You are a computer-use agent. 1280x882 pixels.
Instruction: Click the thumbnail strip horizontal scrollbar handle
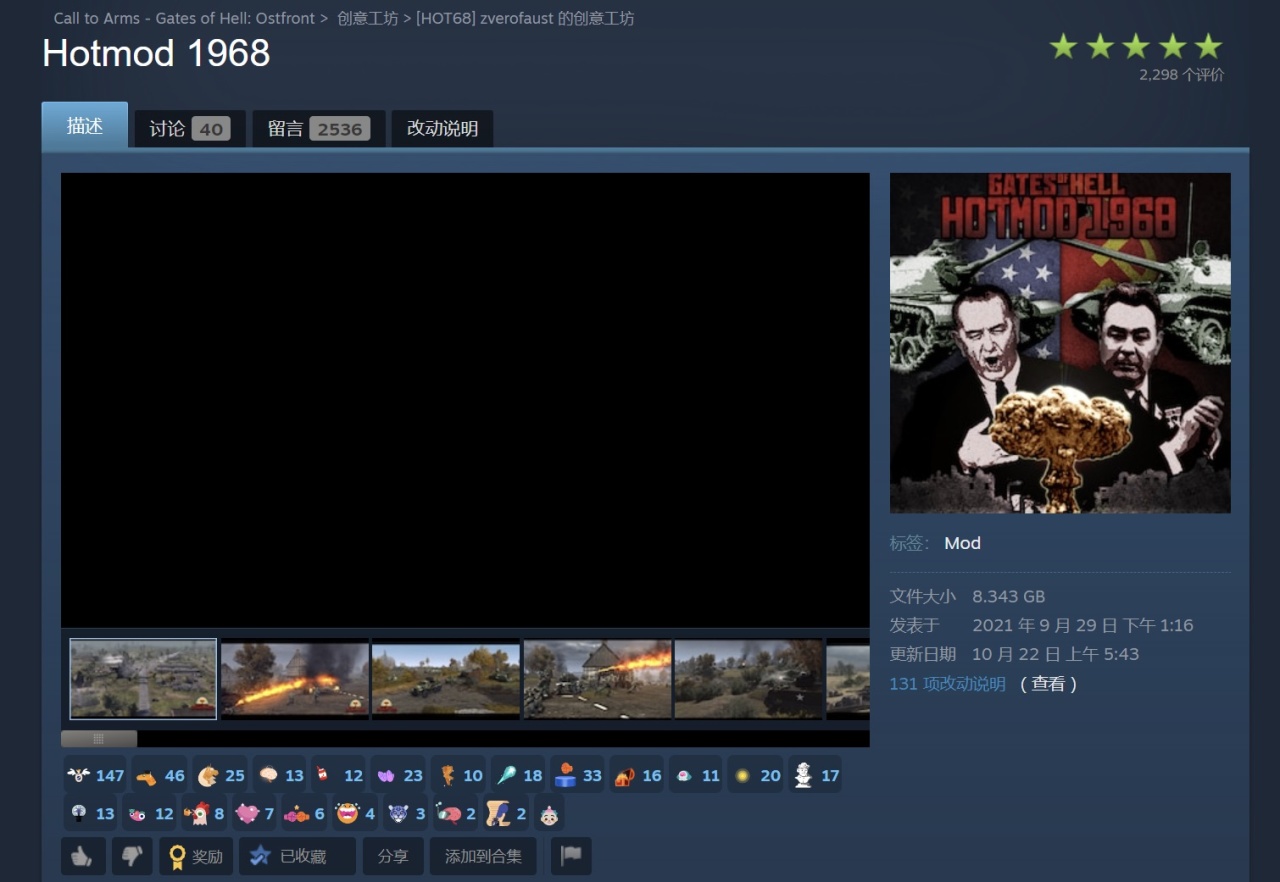(x=99, y=739)
